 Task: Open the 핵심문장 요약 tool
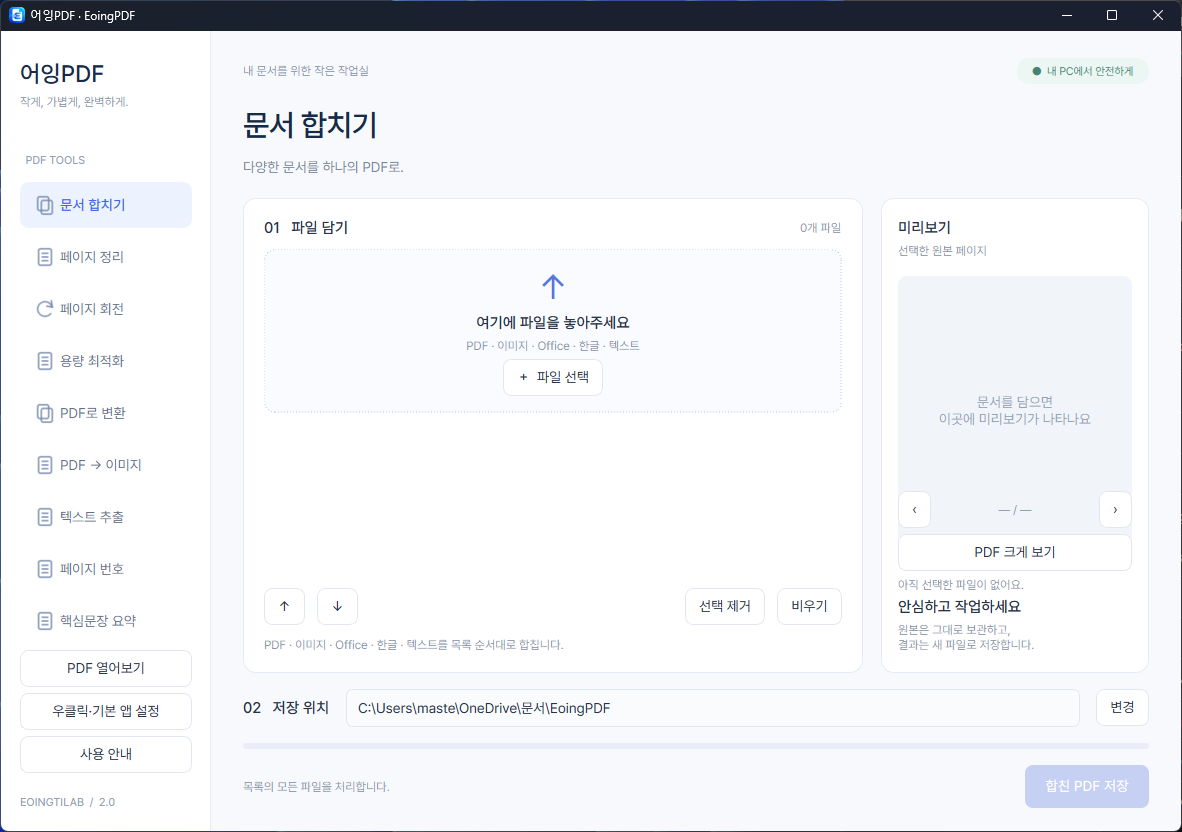pyautogui.click(x=106, y=621)
